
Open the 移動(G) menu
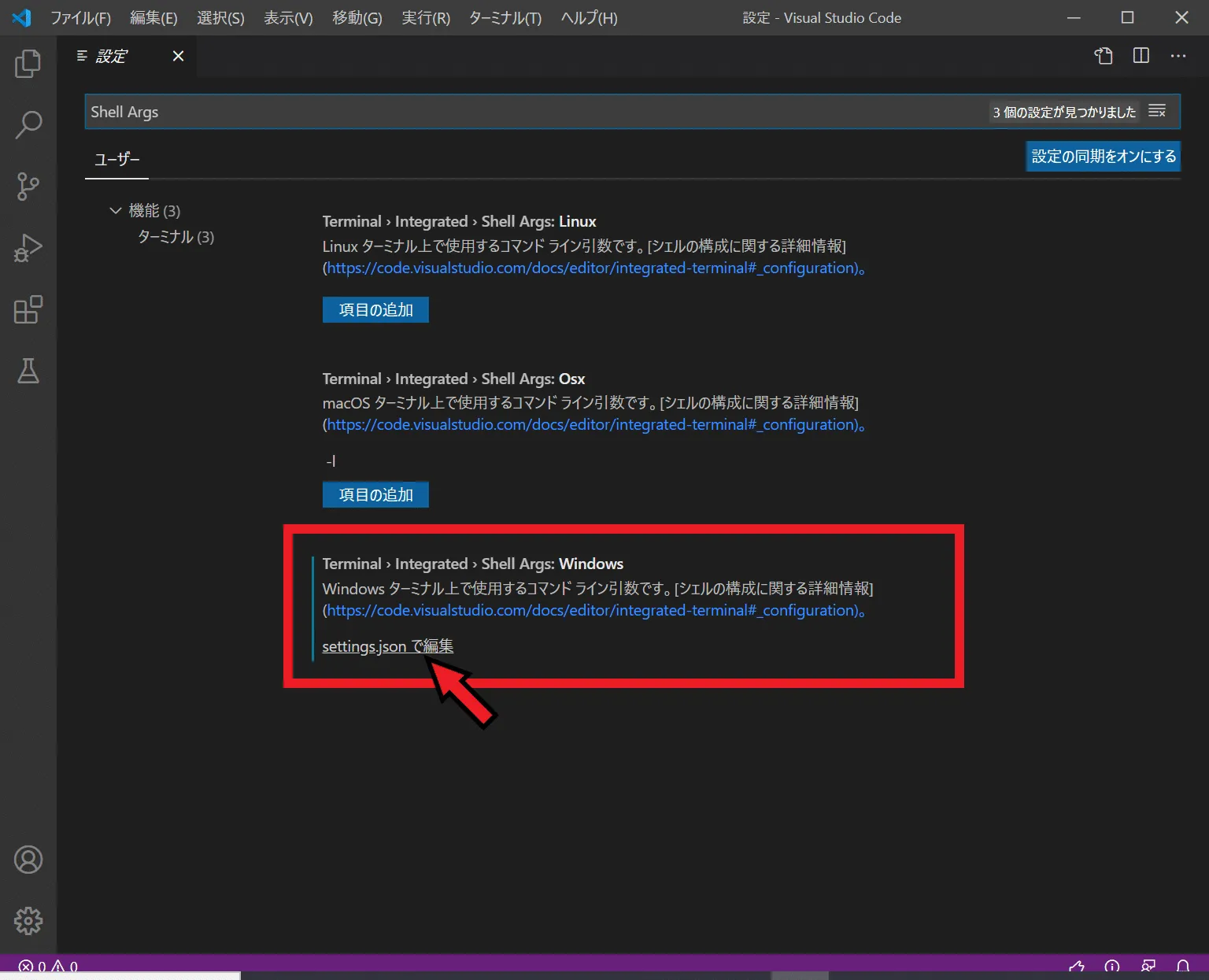click(357, 17)
